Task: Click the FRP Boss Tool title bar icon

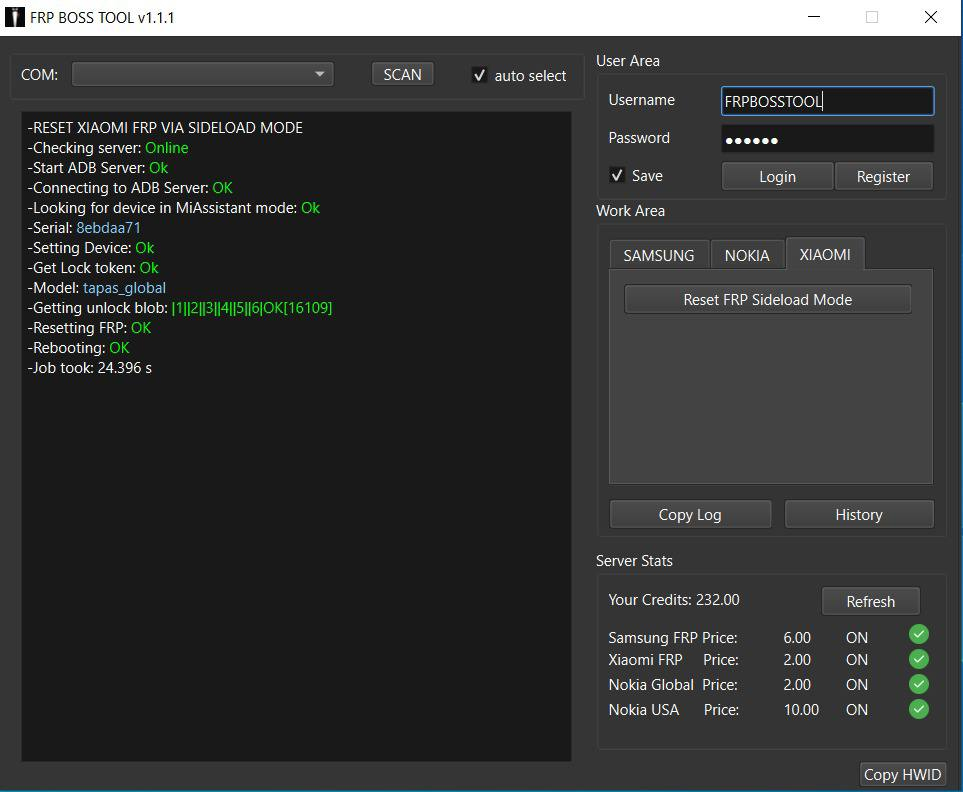Action: coord(15,17)
